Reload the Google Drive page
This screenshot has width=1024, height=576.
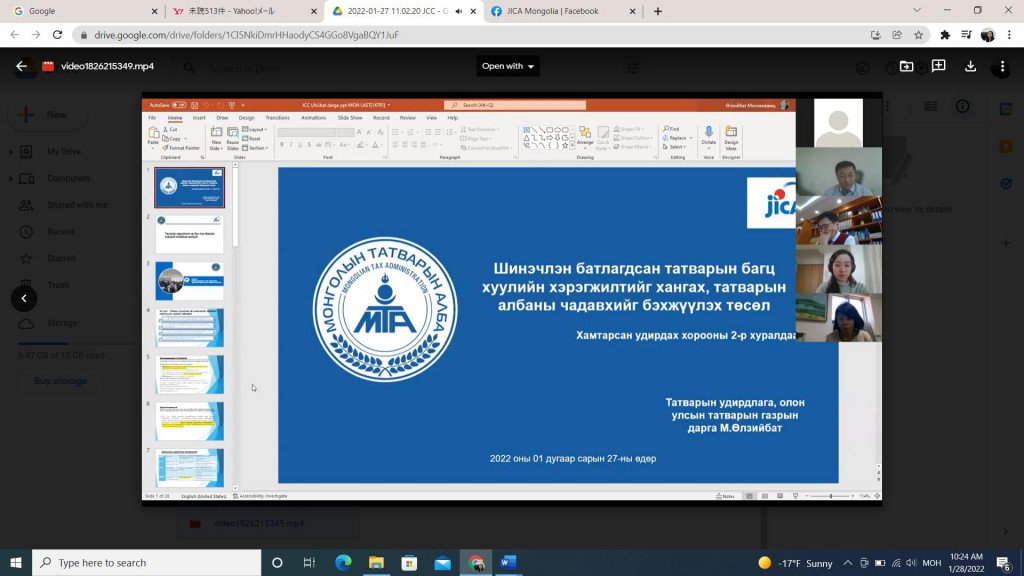tap(57, 35)
